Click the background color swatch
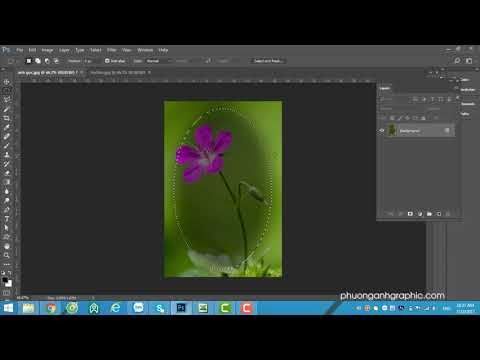The image size is (480, 360). (x=9, y=284)
